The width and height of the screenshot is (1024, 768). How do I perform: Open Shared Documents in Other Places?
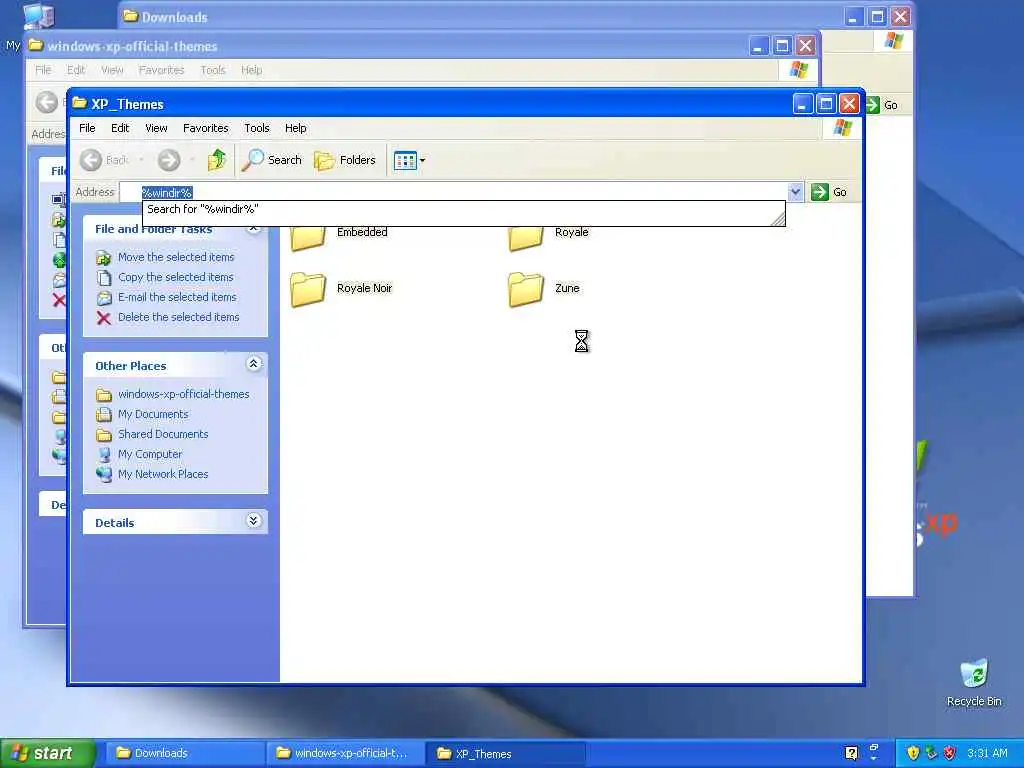coord(163,434)
